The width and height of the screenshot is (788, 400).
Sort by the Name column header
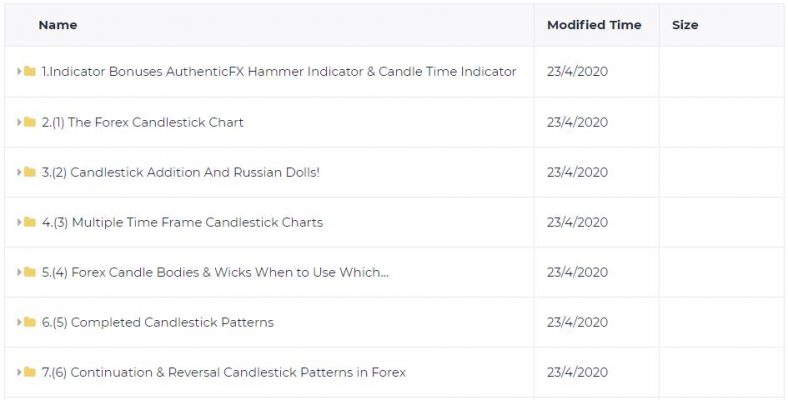tap(58, 25)
